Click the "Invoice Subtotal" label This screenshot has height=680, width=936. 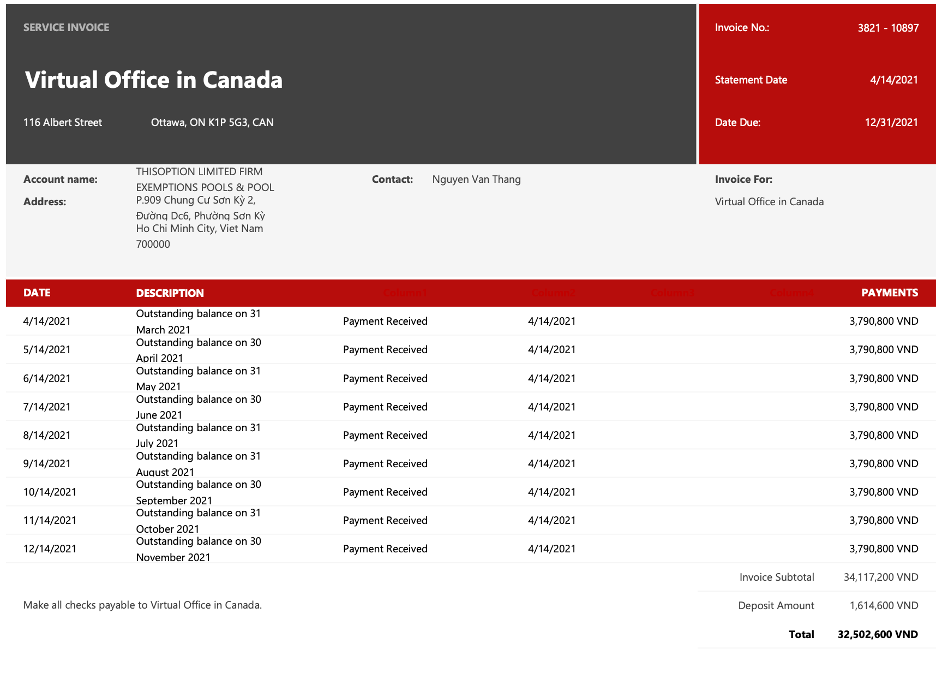click(x=777, y=577)
